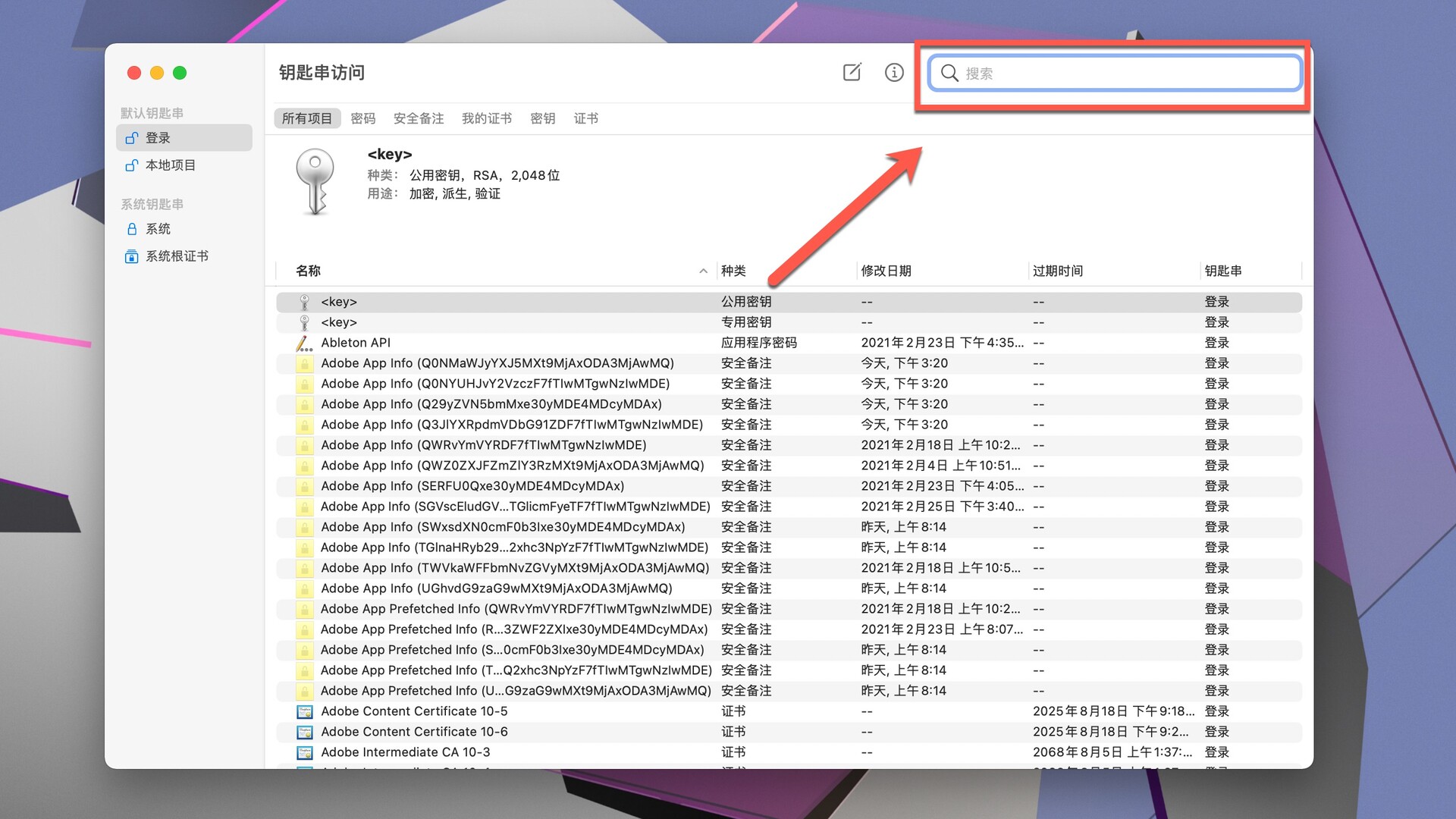Select the 我的证书 tab
Screen dimensions: 1456x819
[487, 118]
